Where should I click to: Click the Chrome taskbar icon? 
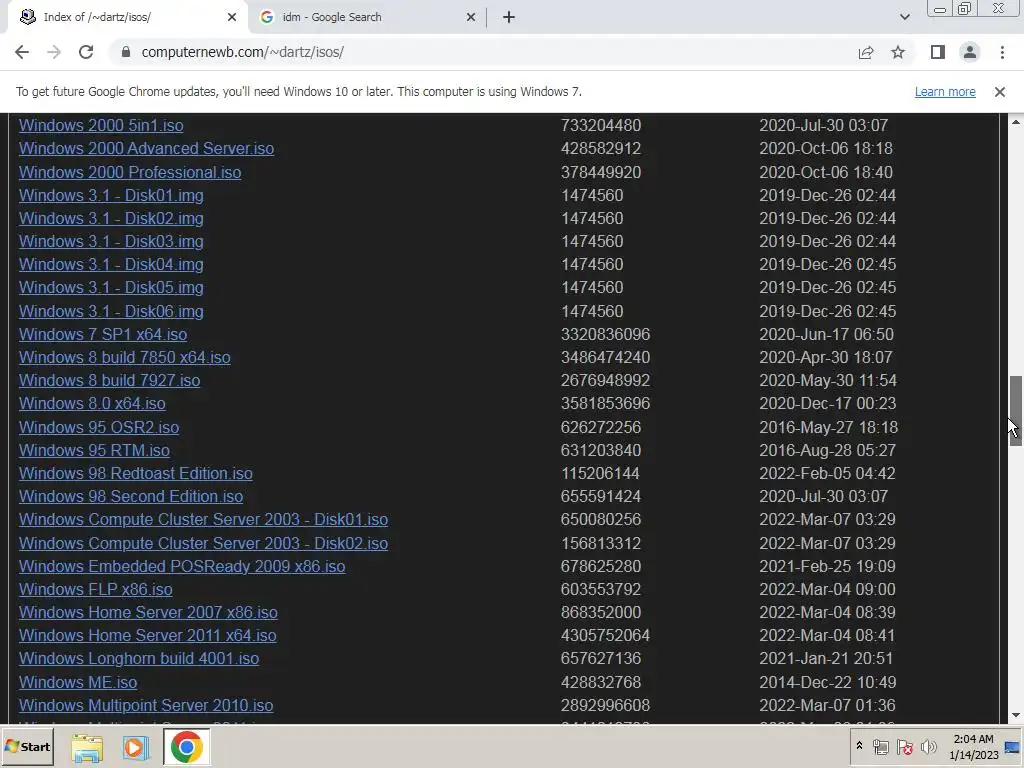pyautogui.click(x=186, y=747)
